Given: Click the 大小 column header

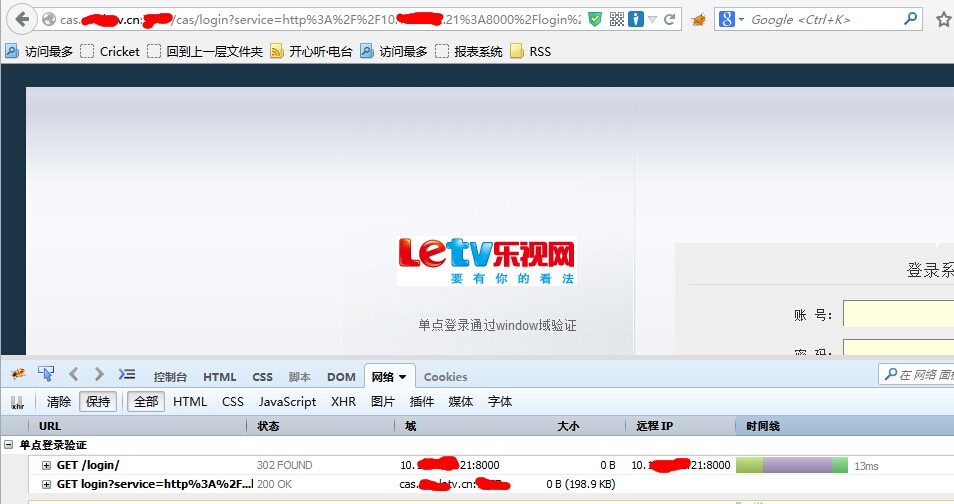Looking at the screenshot, I should point(585,426).
